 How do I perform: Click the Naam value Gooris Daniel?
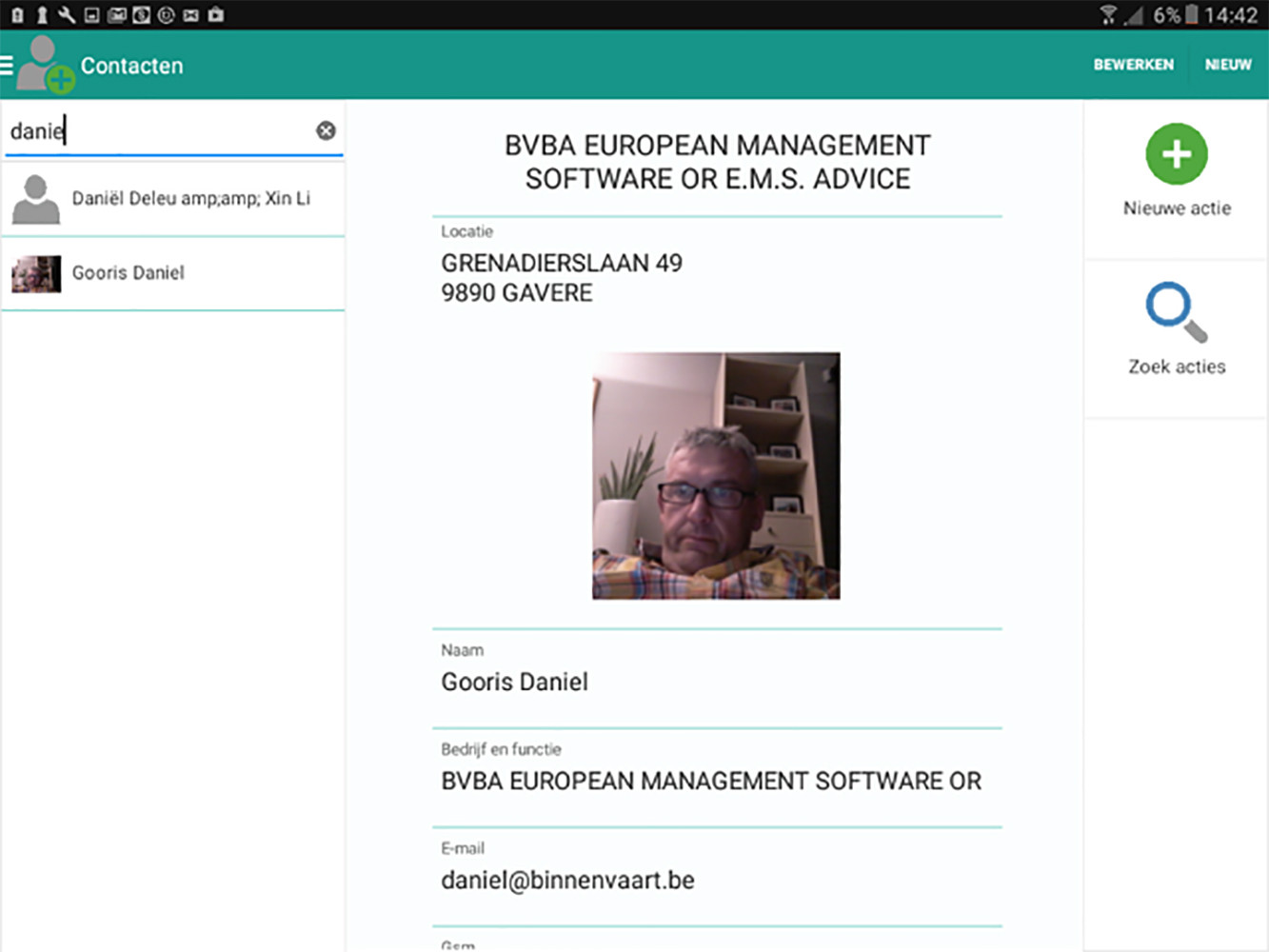[514, 682]
